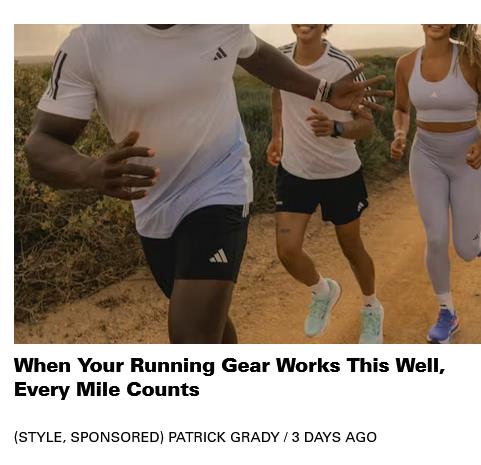The image size is (481, 465).
Task: Click the "3 DAYS AGO" timestamp
Action: (334, 437)
